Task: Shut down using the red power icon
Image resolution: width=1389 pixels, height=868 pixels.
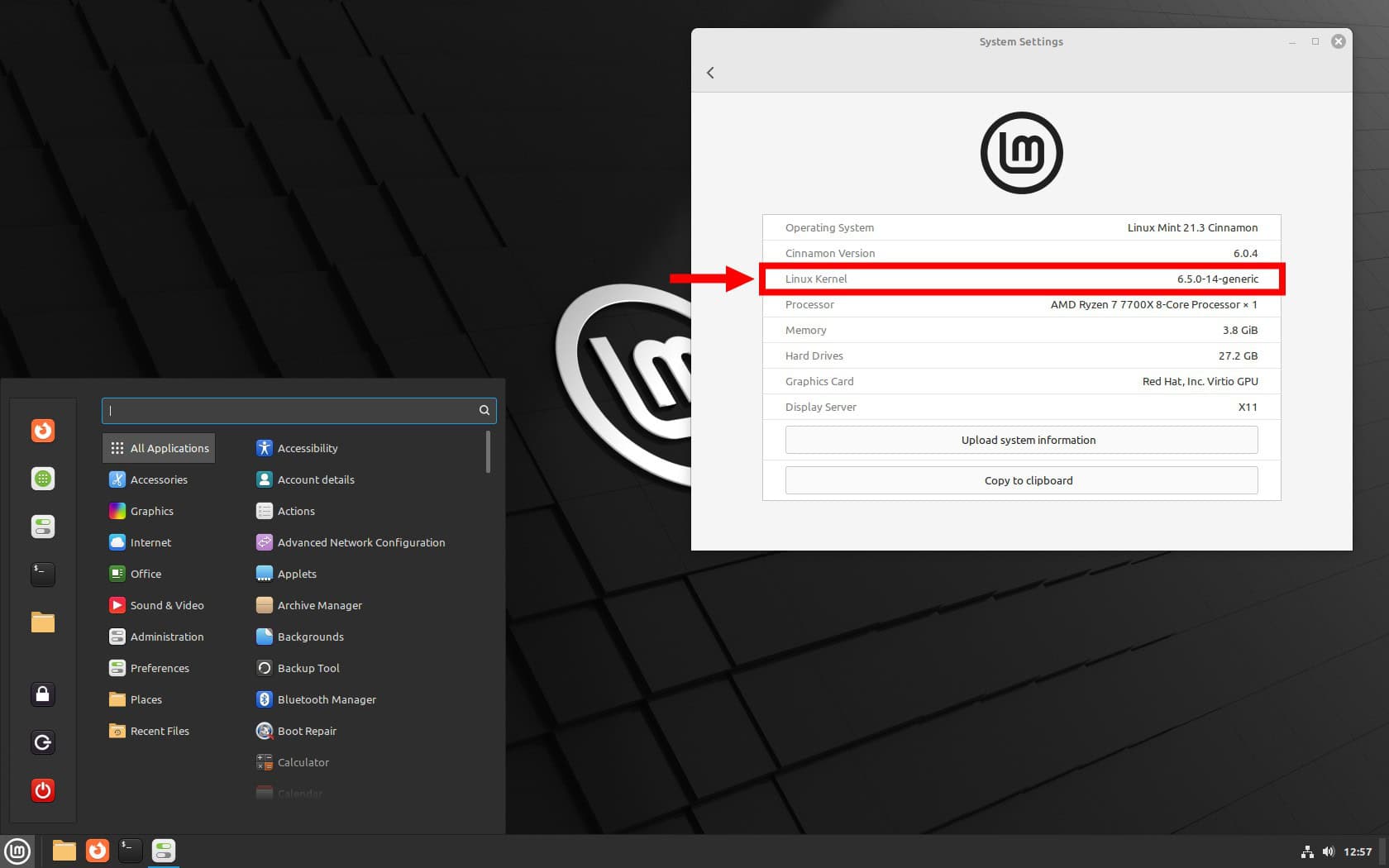Action: [x=42, y=789]
